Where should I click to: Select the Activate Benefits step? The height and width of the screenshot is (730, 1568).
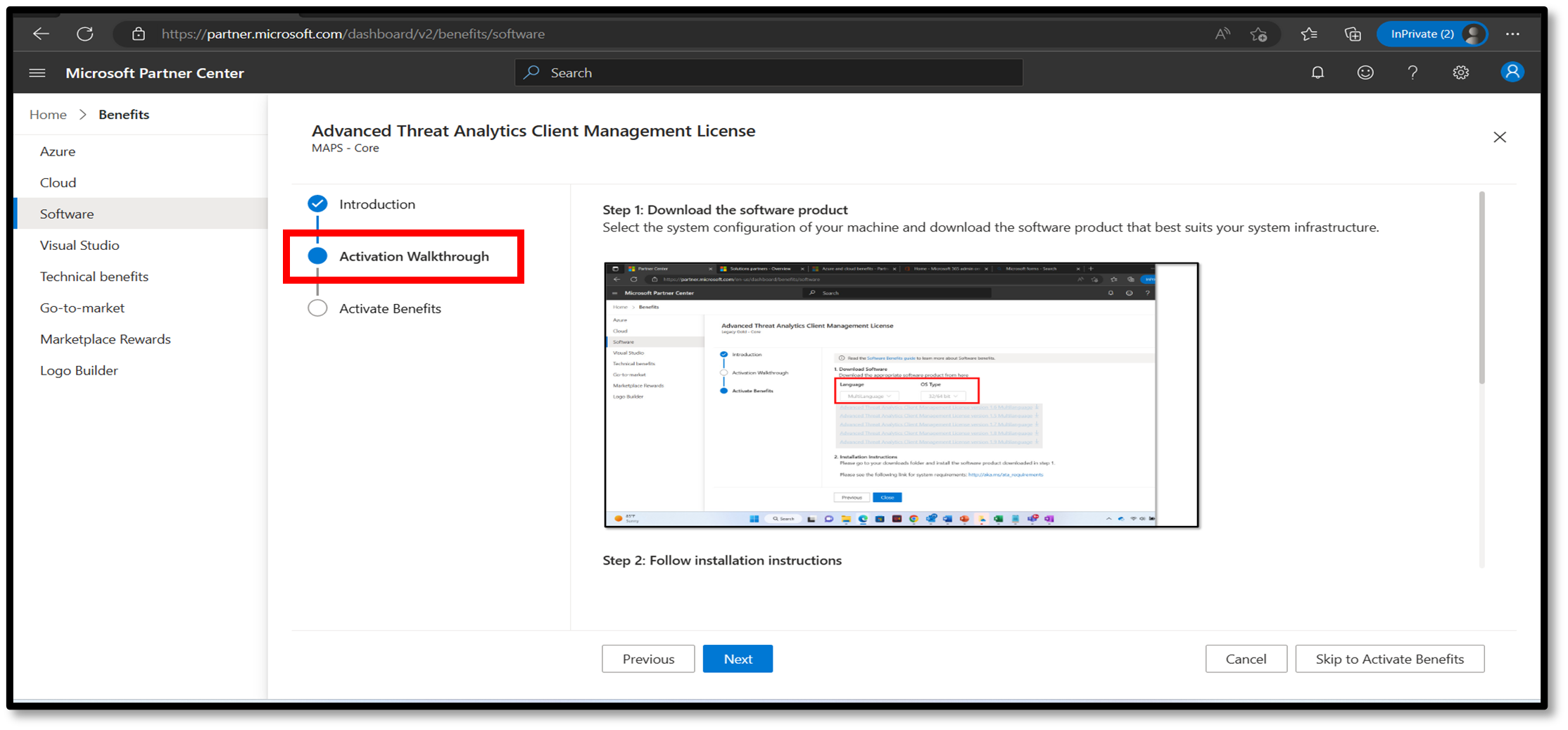(x=374, y=308)
